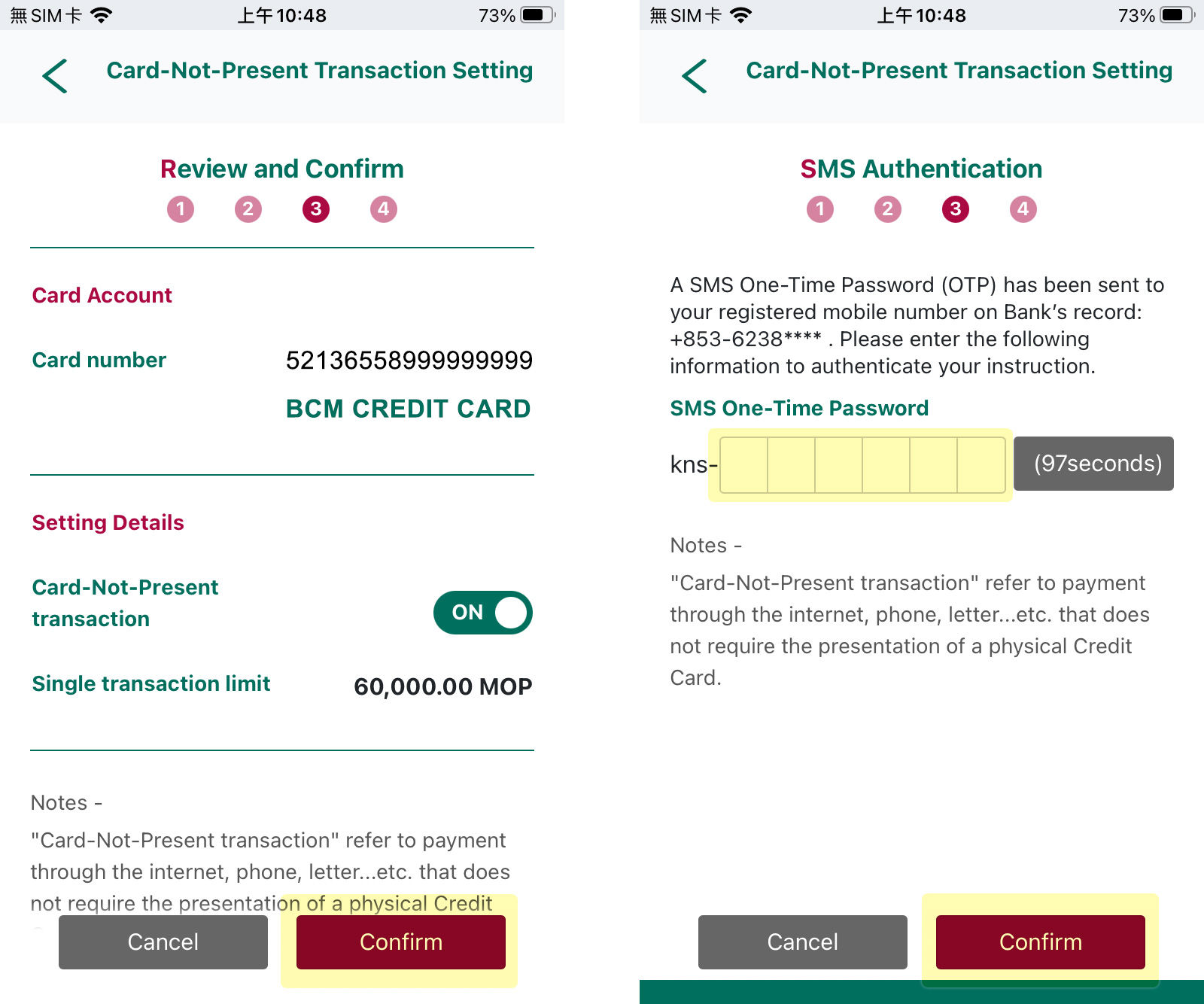Go back from SMS Authentication screen
Viewport: 1204px width, 1004px height.
click(695, 76)
